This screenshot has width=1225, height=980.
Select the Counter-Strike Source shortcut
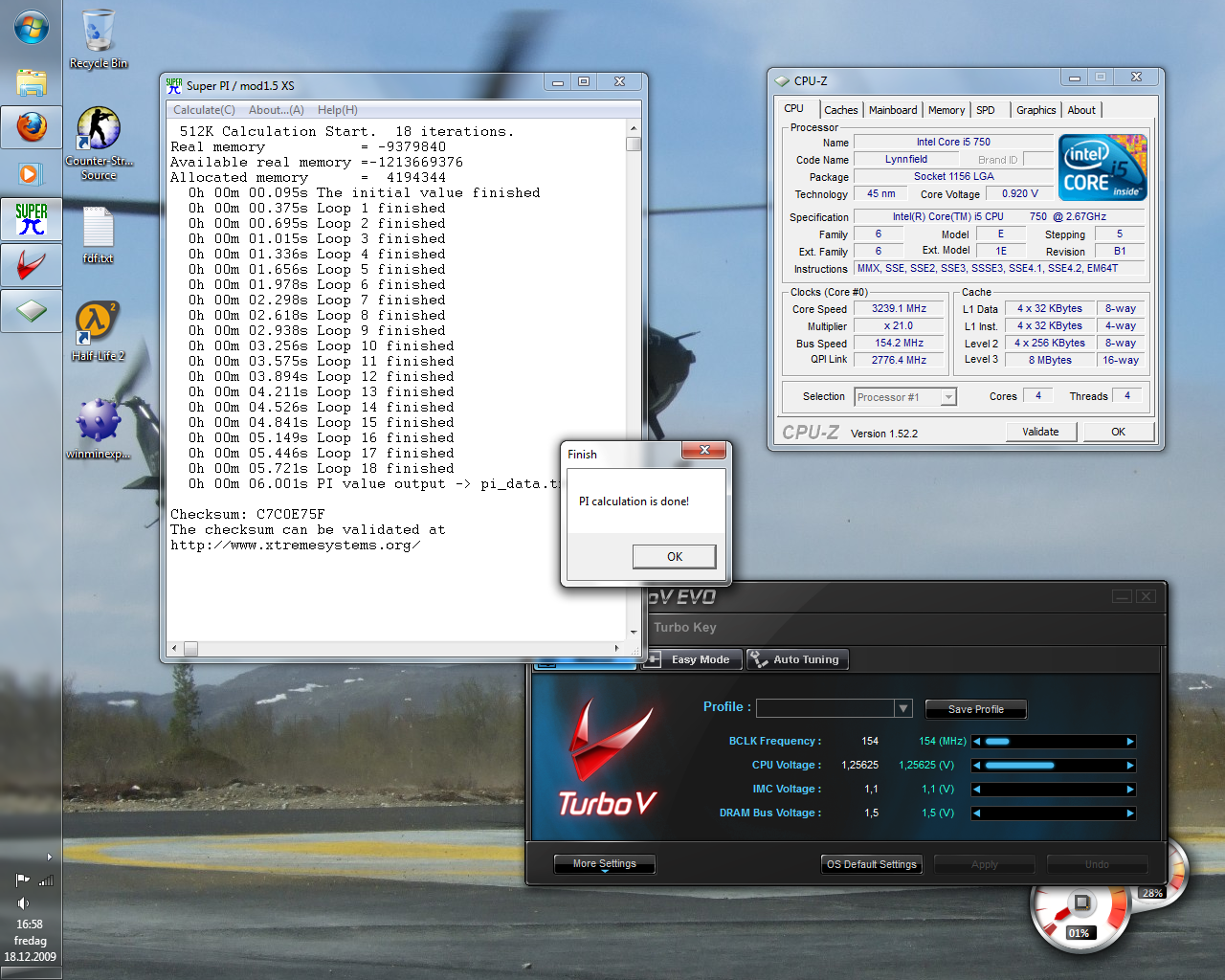[x=98, y=143]
